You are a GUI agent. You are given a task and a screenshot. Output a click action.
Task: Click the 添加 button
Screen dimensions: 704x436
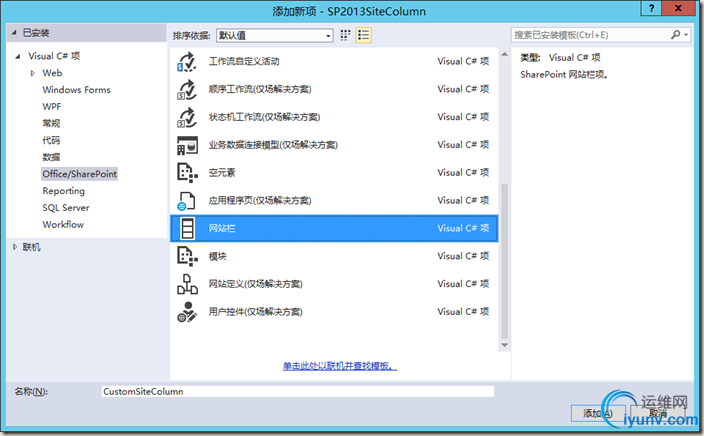tap(598, 413)
